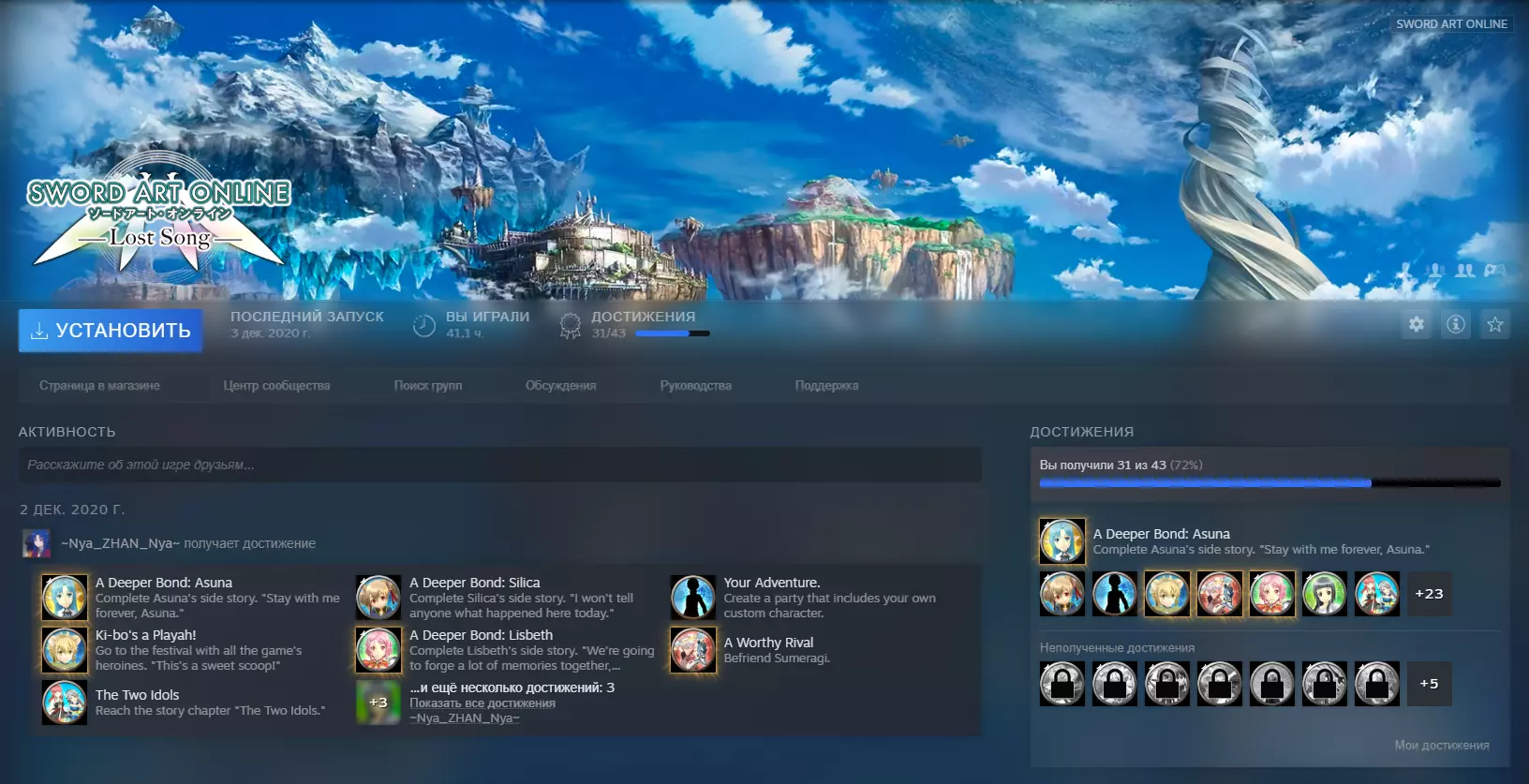1529x784 pixels.
Task: Click the Asuna achievement icon in activity feed
Action: click(65, 598)
